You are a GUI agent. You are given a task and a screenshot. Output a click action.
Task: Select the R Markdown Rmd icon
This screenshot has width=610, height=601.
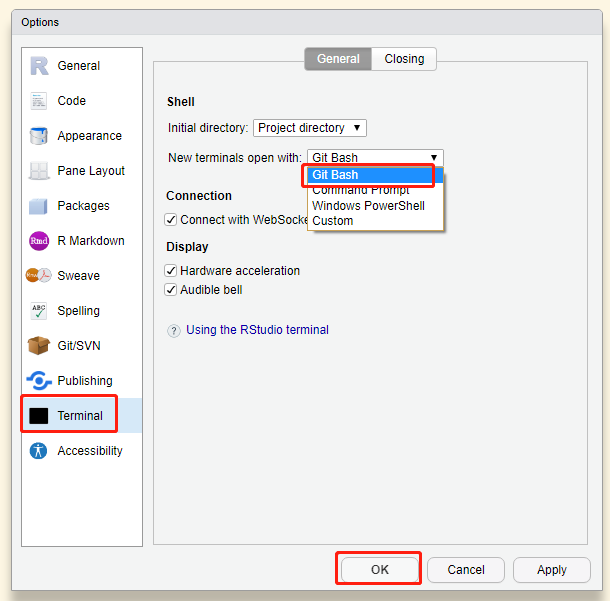[x=39, y=241]
